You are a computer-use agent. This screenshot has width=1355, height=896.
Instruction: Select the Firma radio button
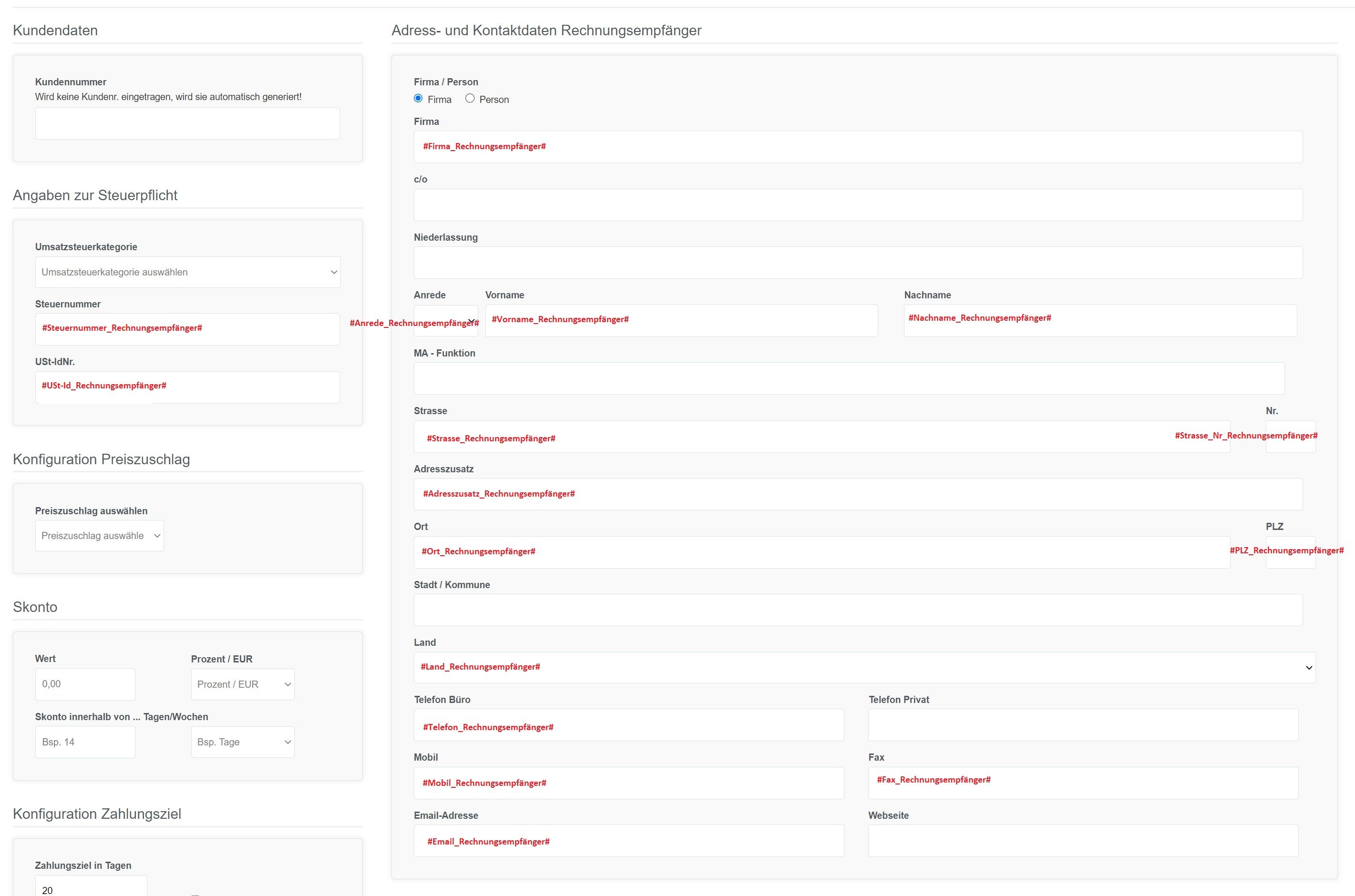coord(418,99)
